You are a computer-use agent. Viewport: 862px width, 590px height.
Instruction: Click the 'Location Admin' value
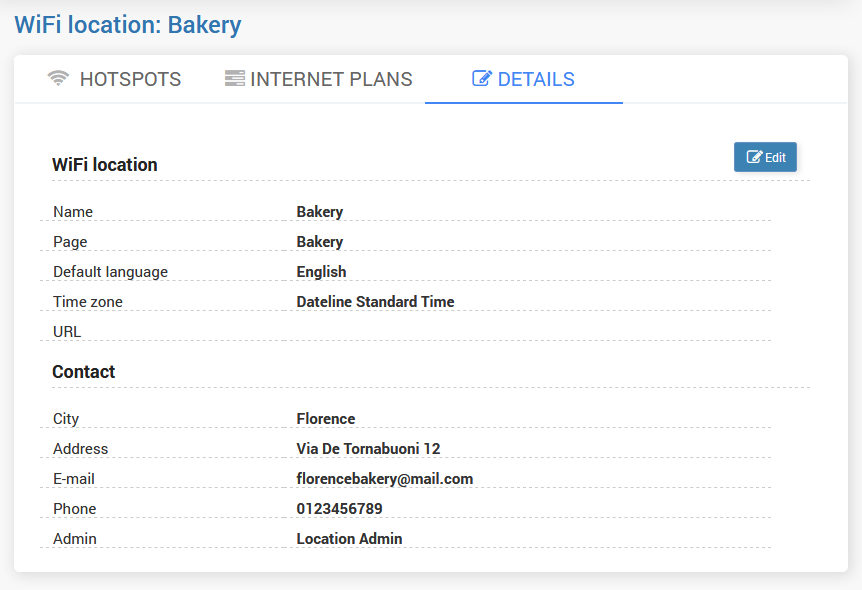click(349, 539)
